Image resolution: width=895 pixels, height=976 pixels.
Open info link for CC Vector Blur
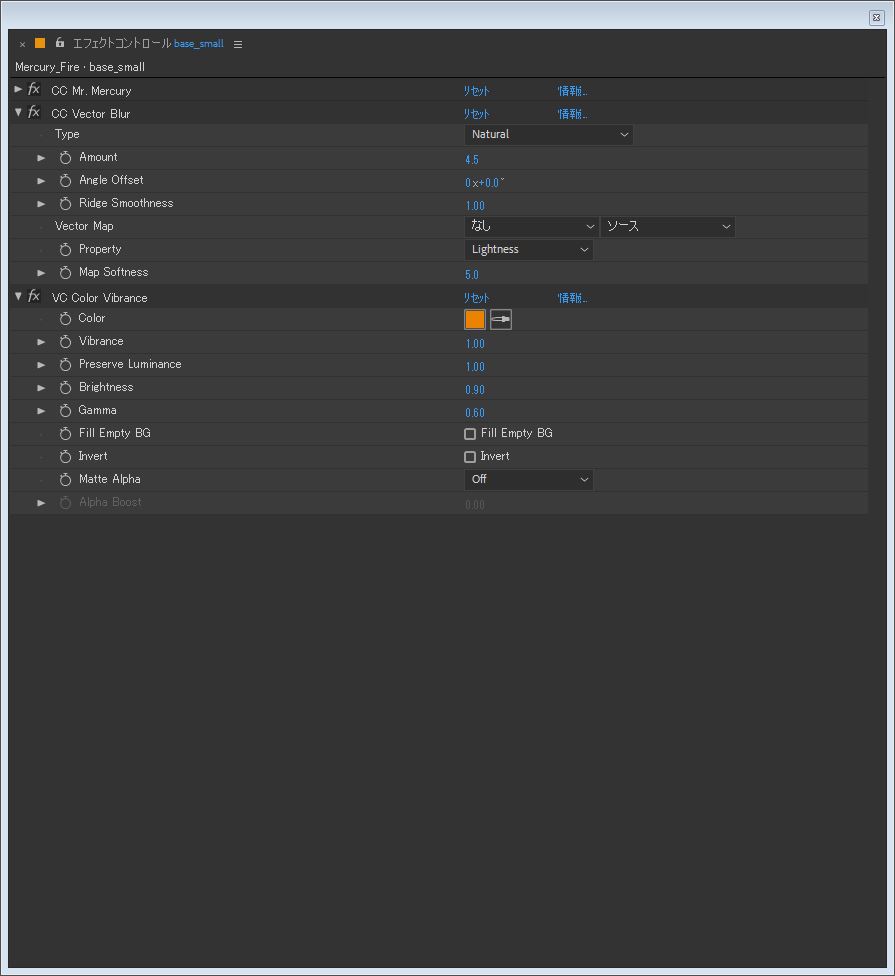coord(573,114)
